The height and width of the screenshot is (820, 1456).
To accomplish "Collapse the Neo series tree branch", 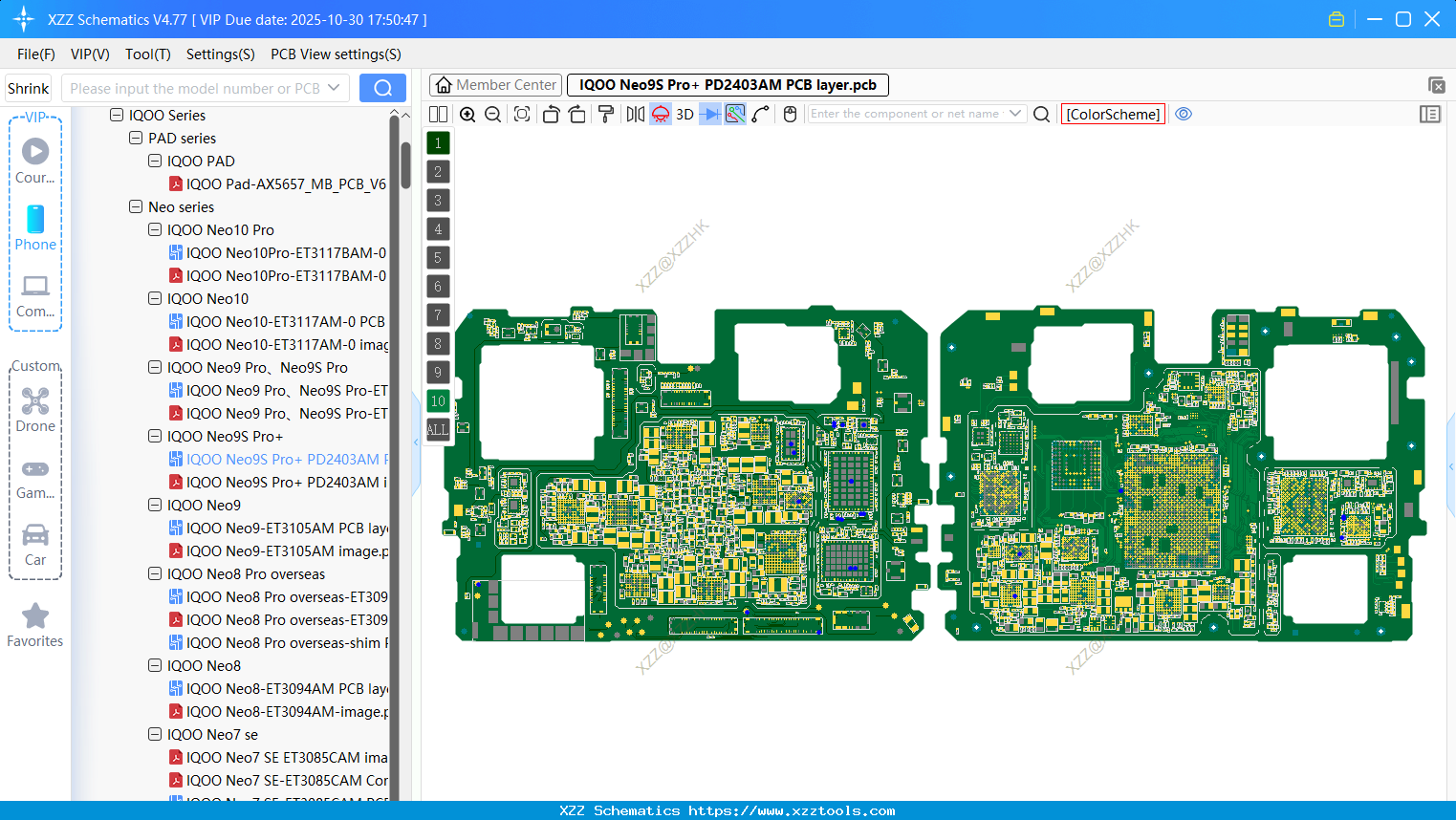I will point(136,206).
